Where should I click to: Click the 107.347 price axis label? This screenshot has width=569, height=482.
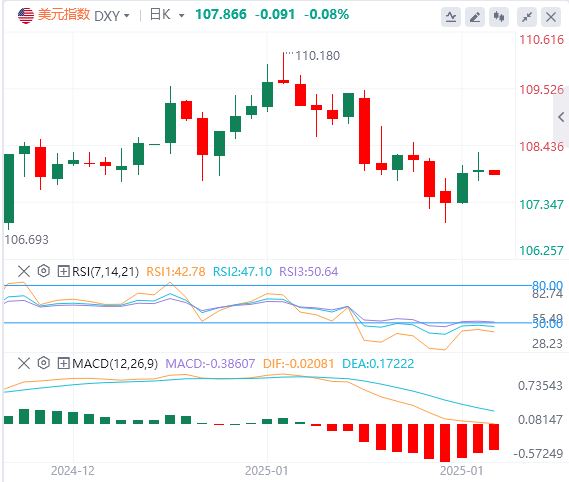click(x=541, y=204)
